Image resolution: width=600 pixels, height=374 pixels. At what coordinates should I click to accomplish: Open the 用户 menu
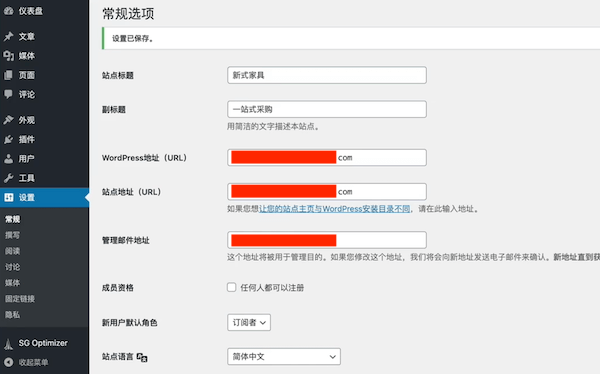pos(44,158)
